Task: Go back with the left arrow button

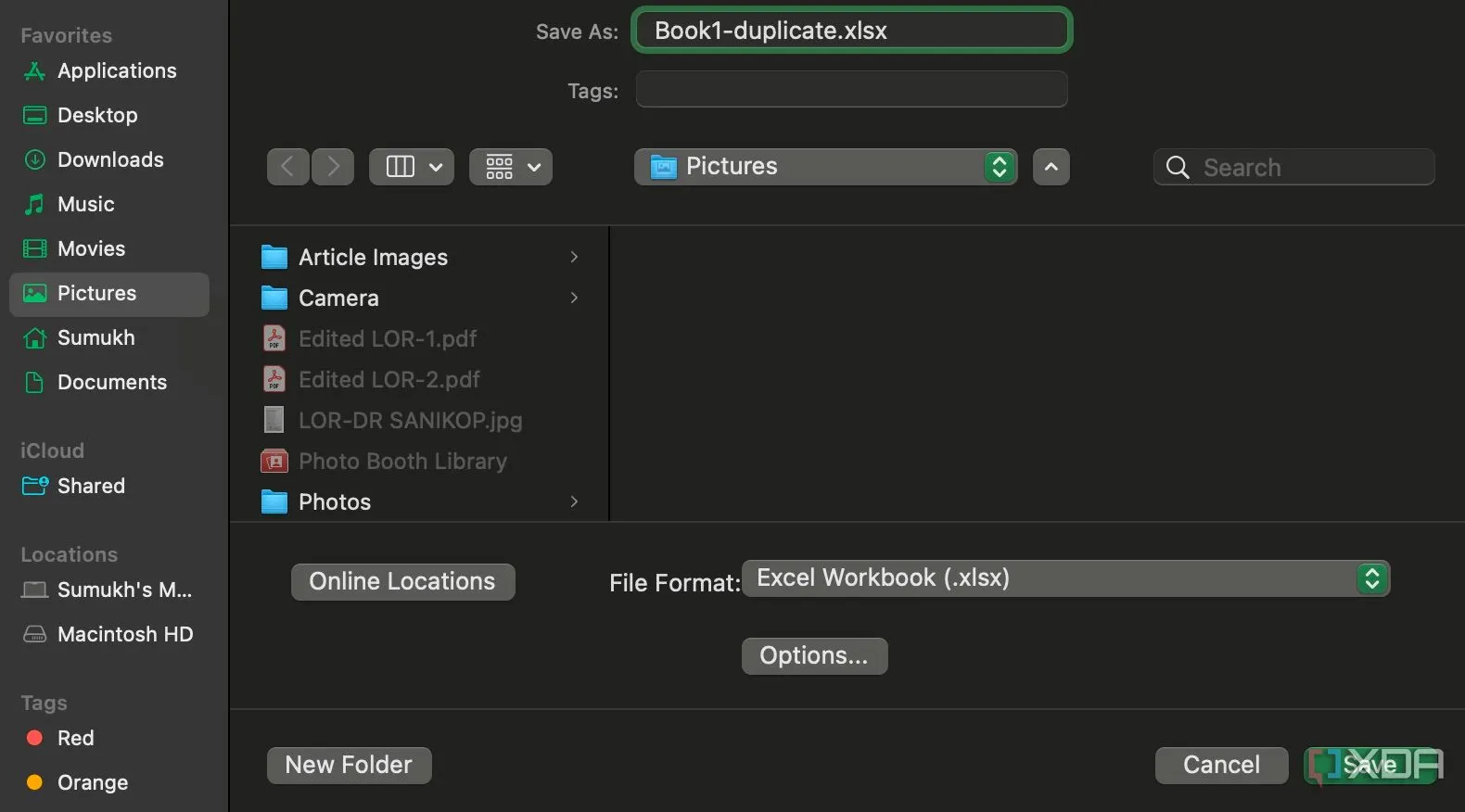Action: (288, 167)
